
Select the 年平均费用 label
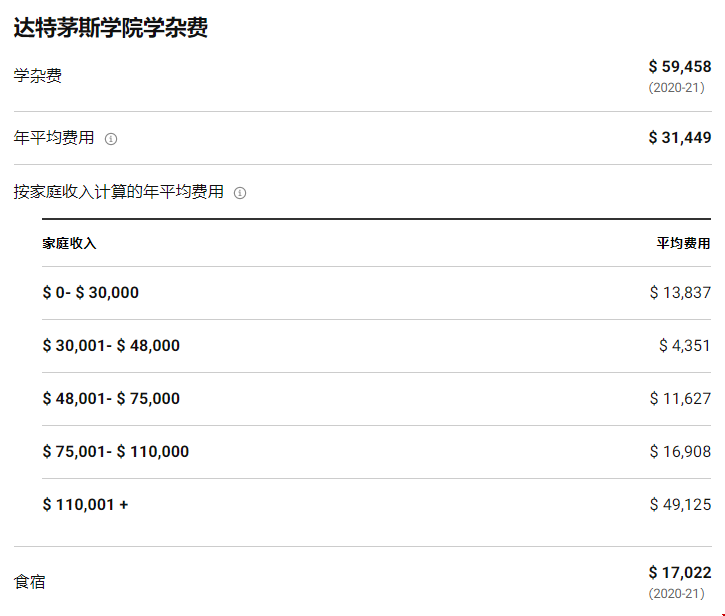point(54,138)
